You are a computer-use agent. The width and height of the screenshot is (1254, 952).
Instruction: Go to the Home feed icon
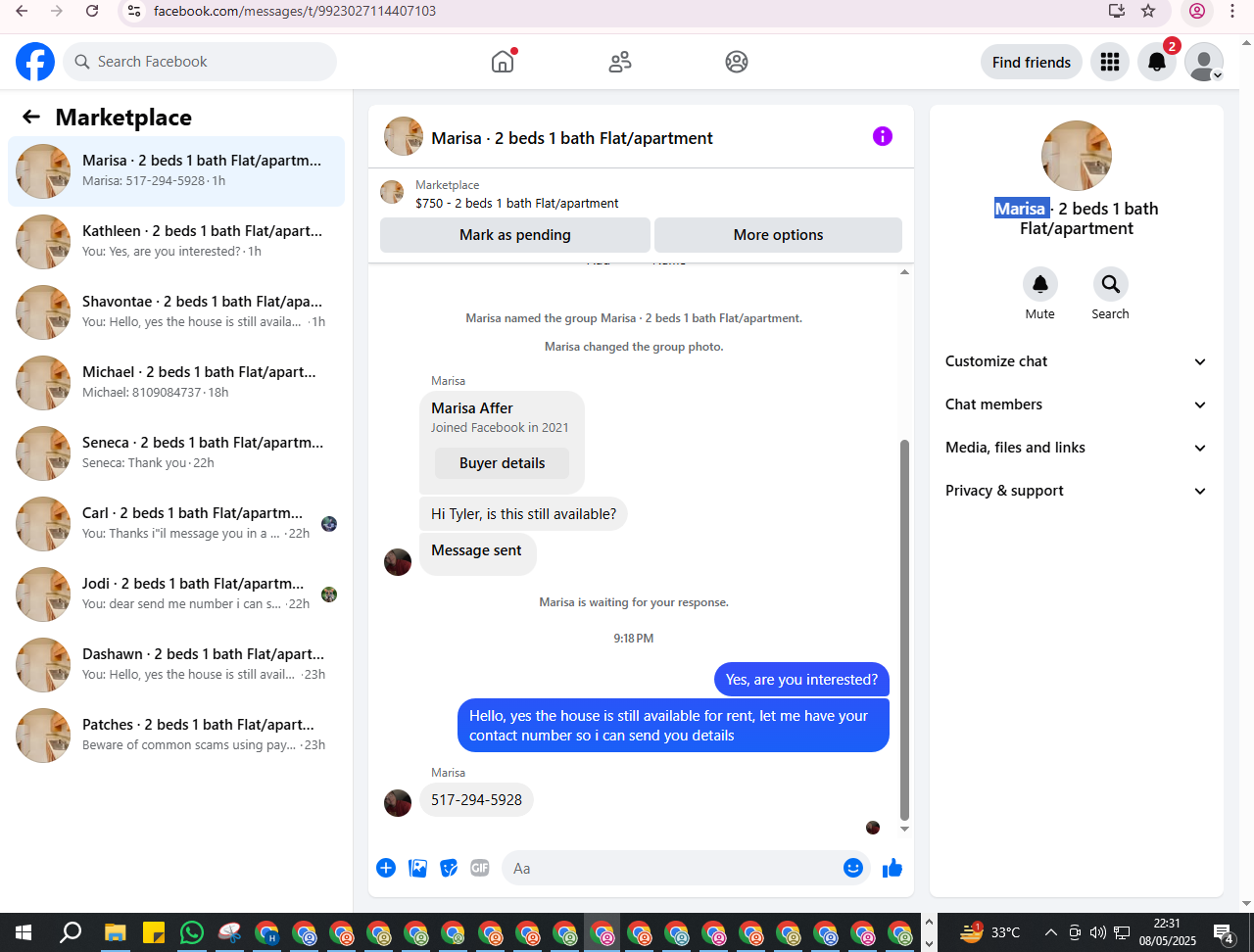pyautogui.click(x=503, y=62)
